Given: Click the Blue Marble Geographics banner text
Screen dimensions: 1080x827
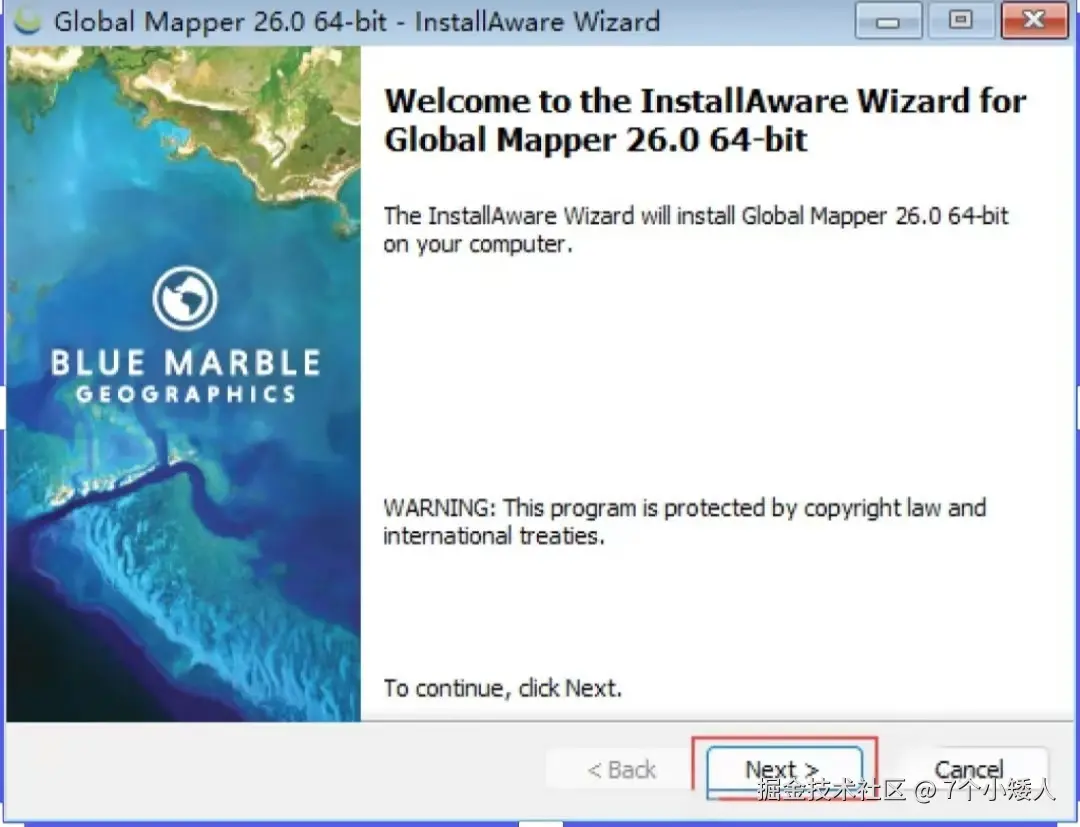Looking at the screenshot, I should 185,375.
